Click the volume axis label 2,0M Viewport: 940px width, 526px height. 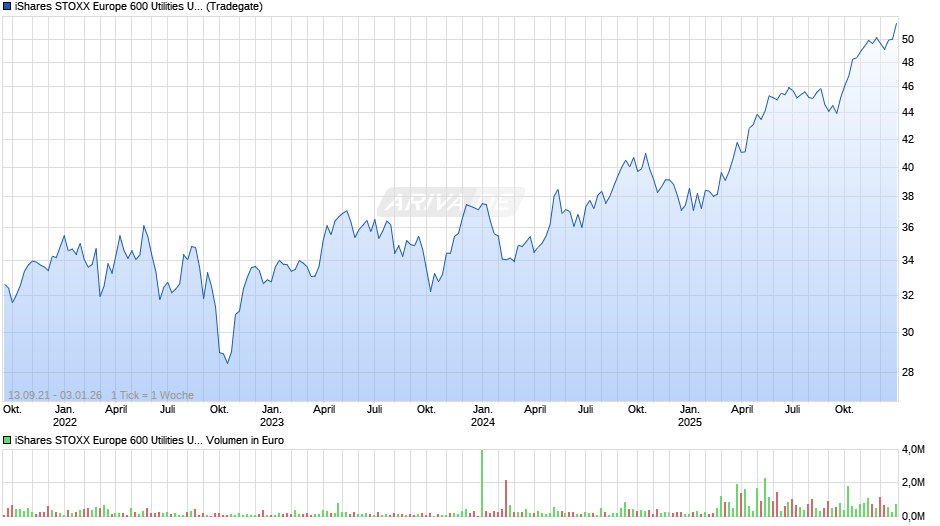[x=913, y=483]
